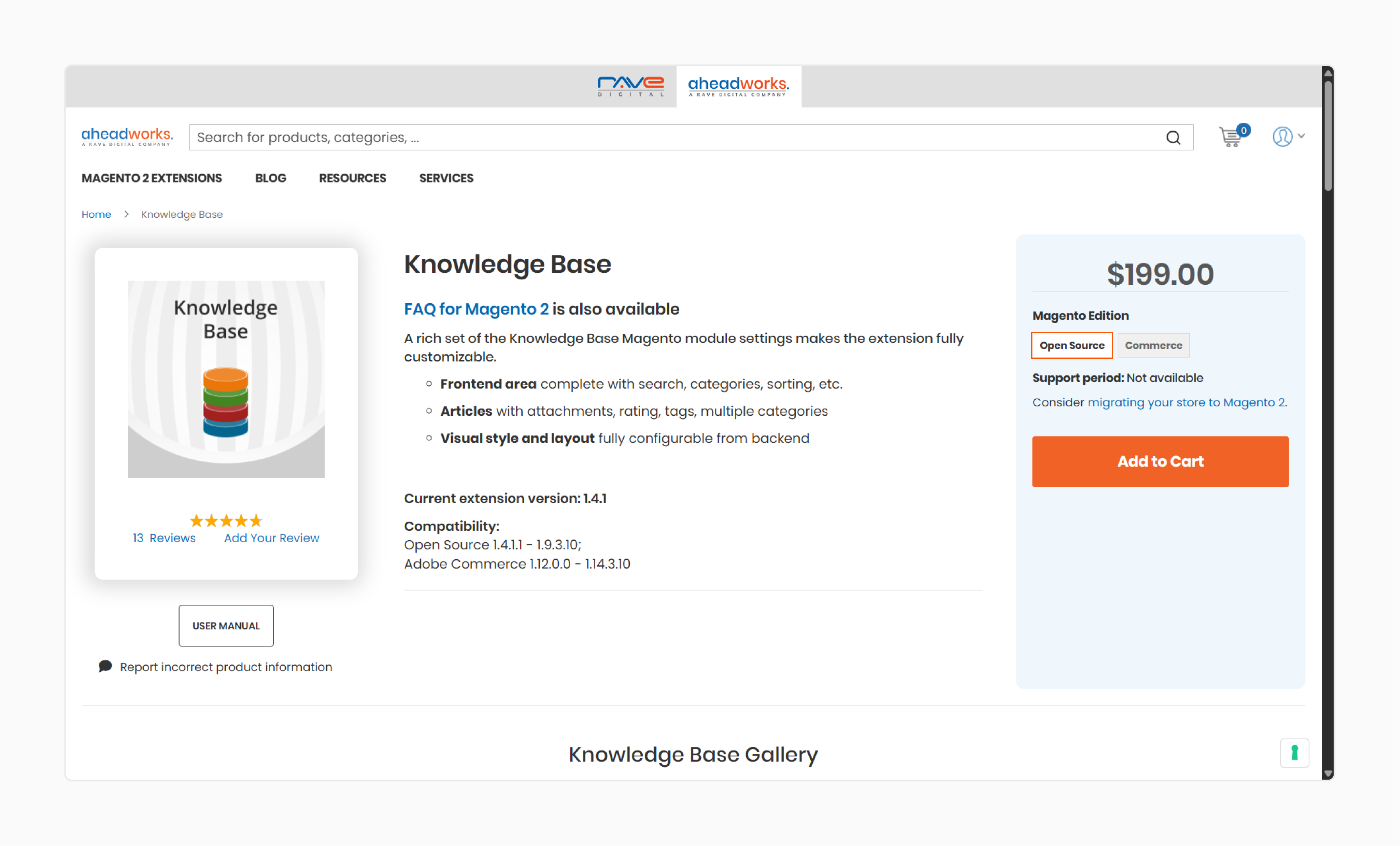Viewport: 1400px width, 846px height.
Task: Click the five-star rating
Action: coord(226,520)
